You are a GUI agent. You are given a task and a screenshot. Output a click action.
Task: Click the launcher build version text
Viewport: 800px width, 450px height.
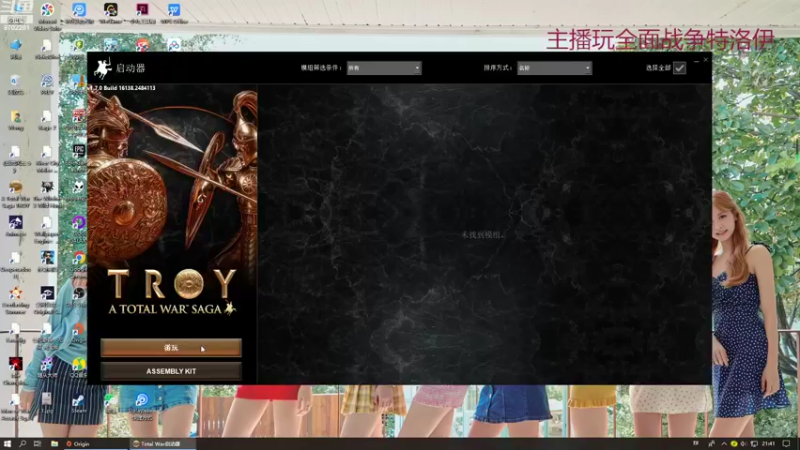(x=124, y=88)
